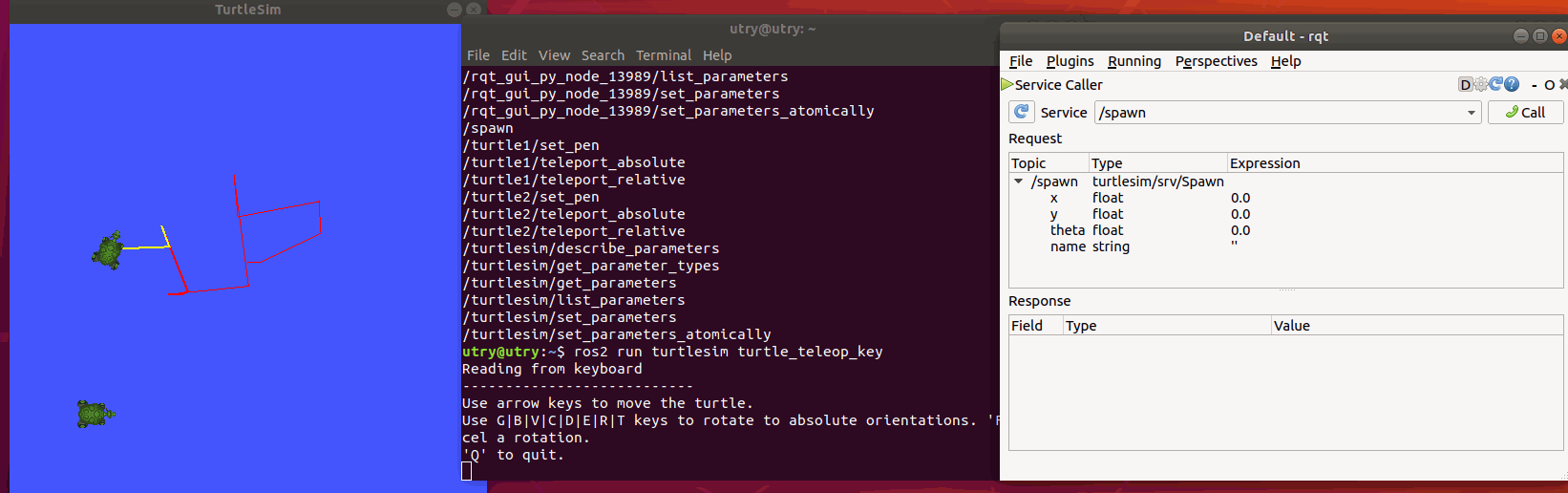The height and width of the screenshot is (493, 1568).
Task: Open the terminal Help menu
Action: click(x=717, y=55)
